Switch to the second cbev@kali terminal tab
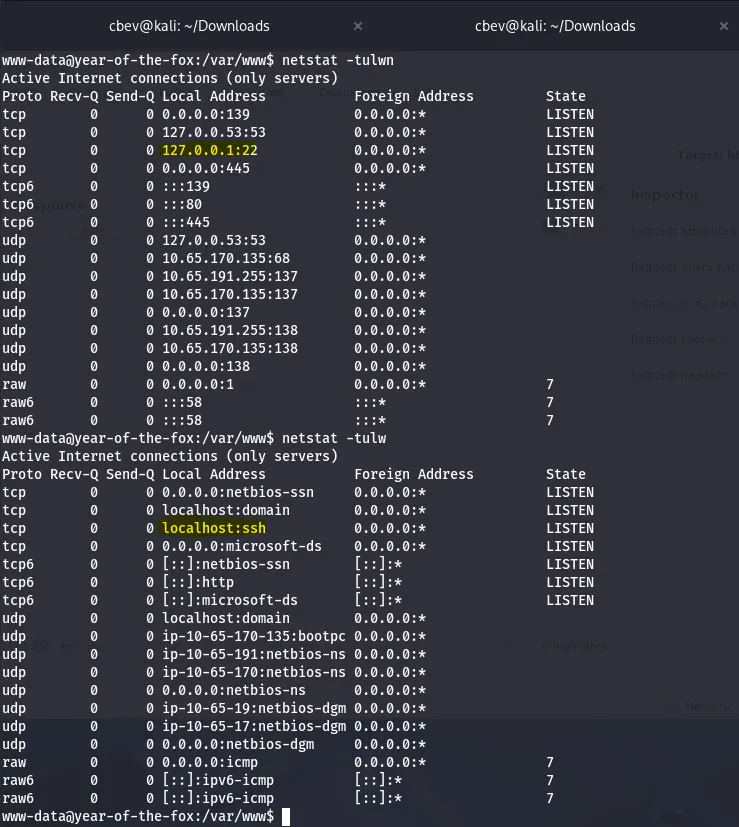Image resolution: width=739 pixels, height=827 pixels. [x=555, y=26]
